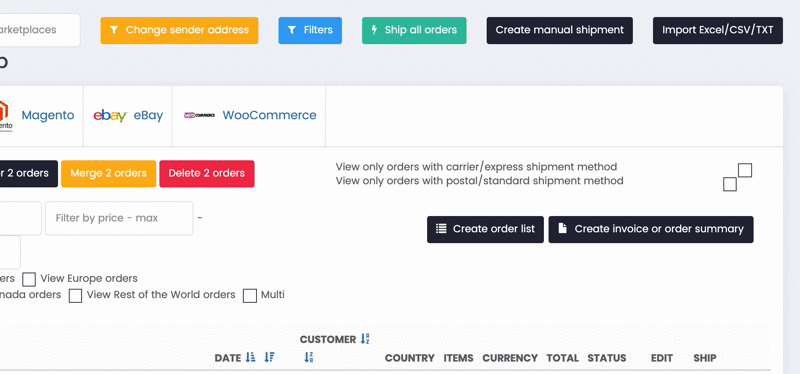Click the Magento logo icon
The height and width of the screenshot is (374, 800).
[x=5, y=116]
